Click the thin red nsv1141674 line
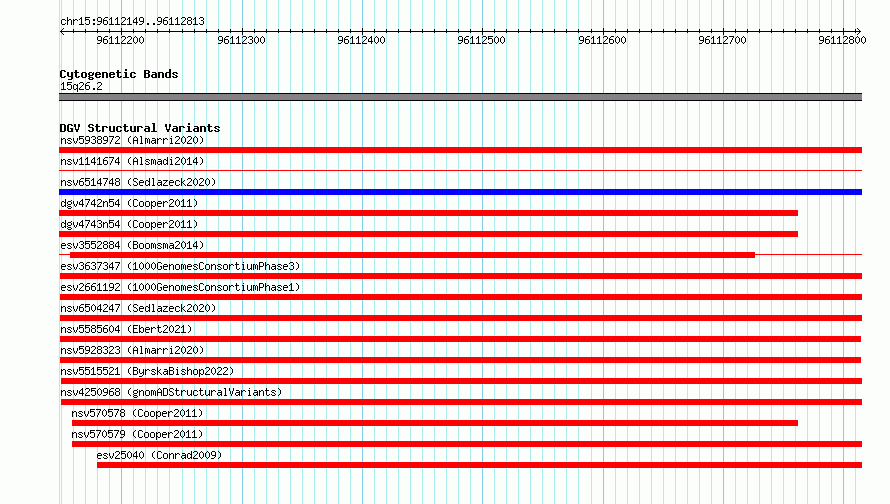 pyautogui.click(x=460, y=170)
